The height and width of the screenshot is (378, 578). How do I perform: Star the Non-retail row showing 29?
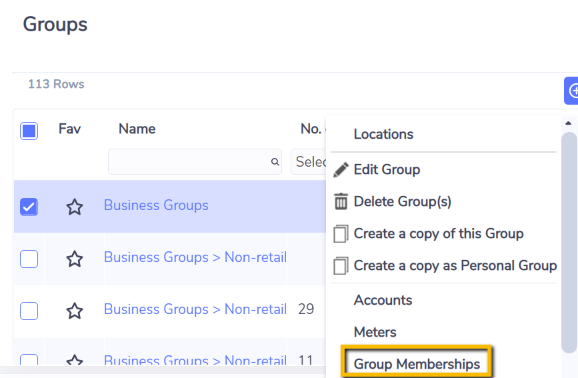74,311
